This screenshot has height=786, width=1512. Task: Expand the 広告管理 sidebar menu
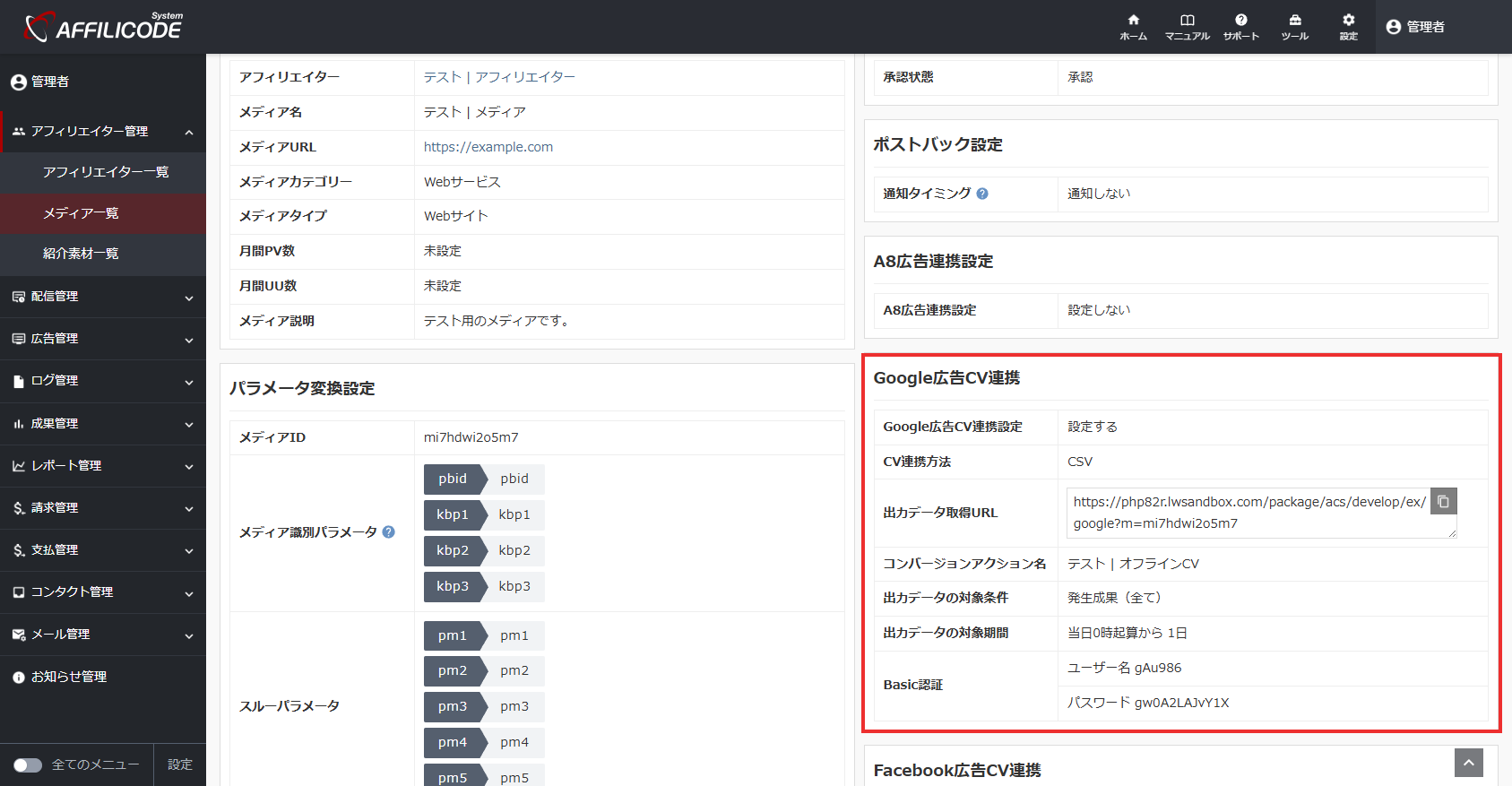pos(103,339)
